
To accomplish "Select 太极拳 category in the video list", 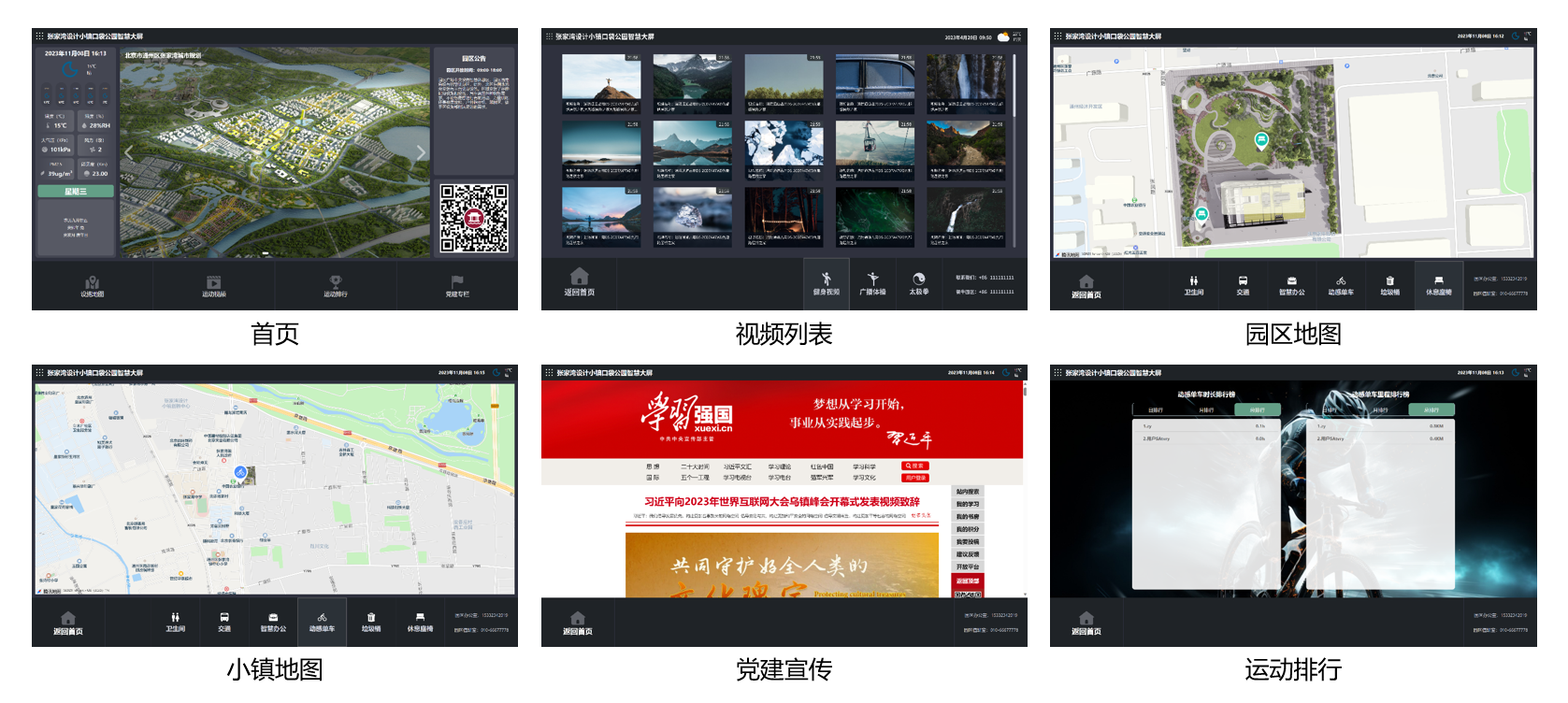I will [x=919, y=283].
